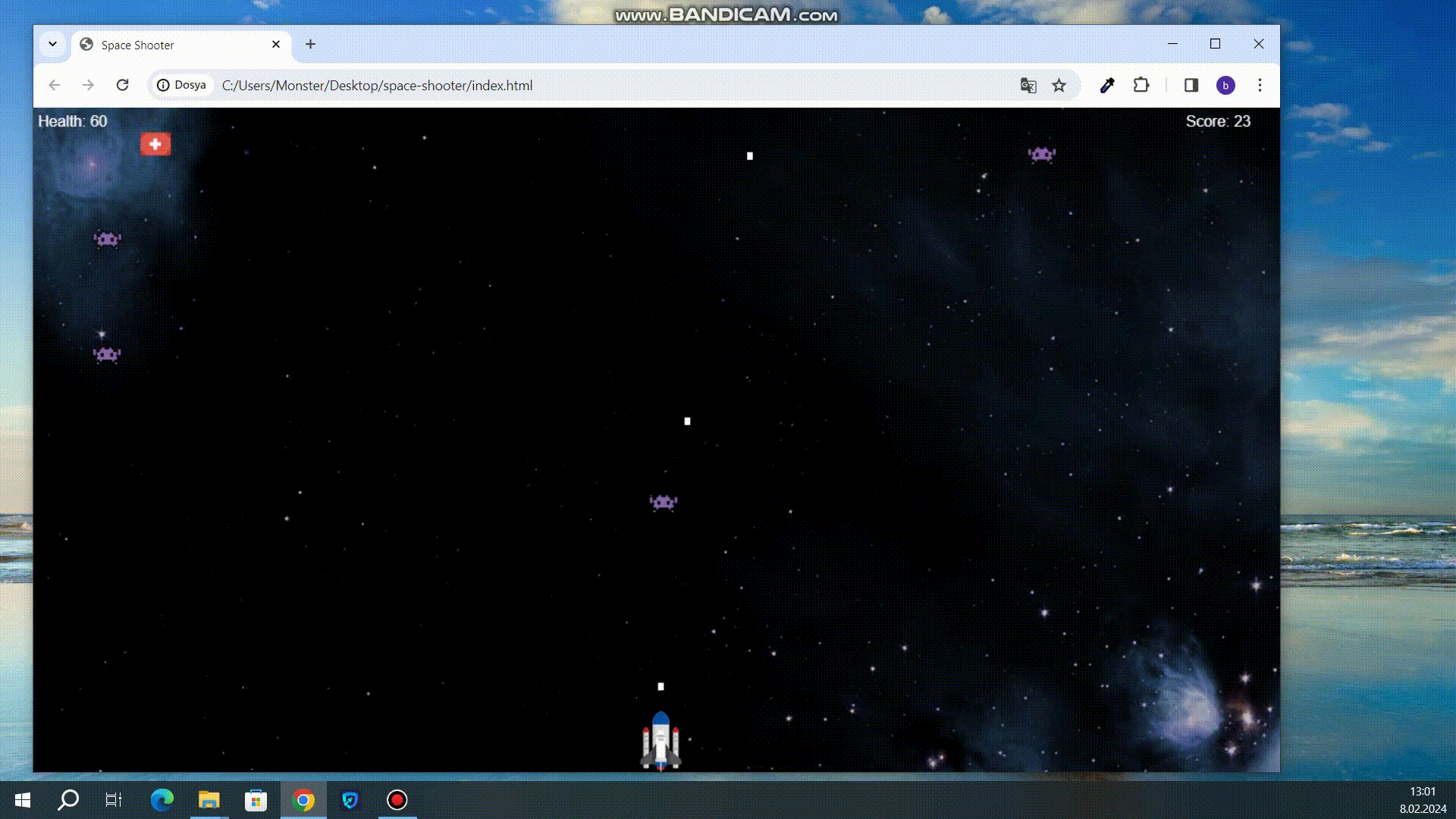
Task: Open the Chrome three-dot menu
Action: tap(1260, 85)
